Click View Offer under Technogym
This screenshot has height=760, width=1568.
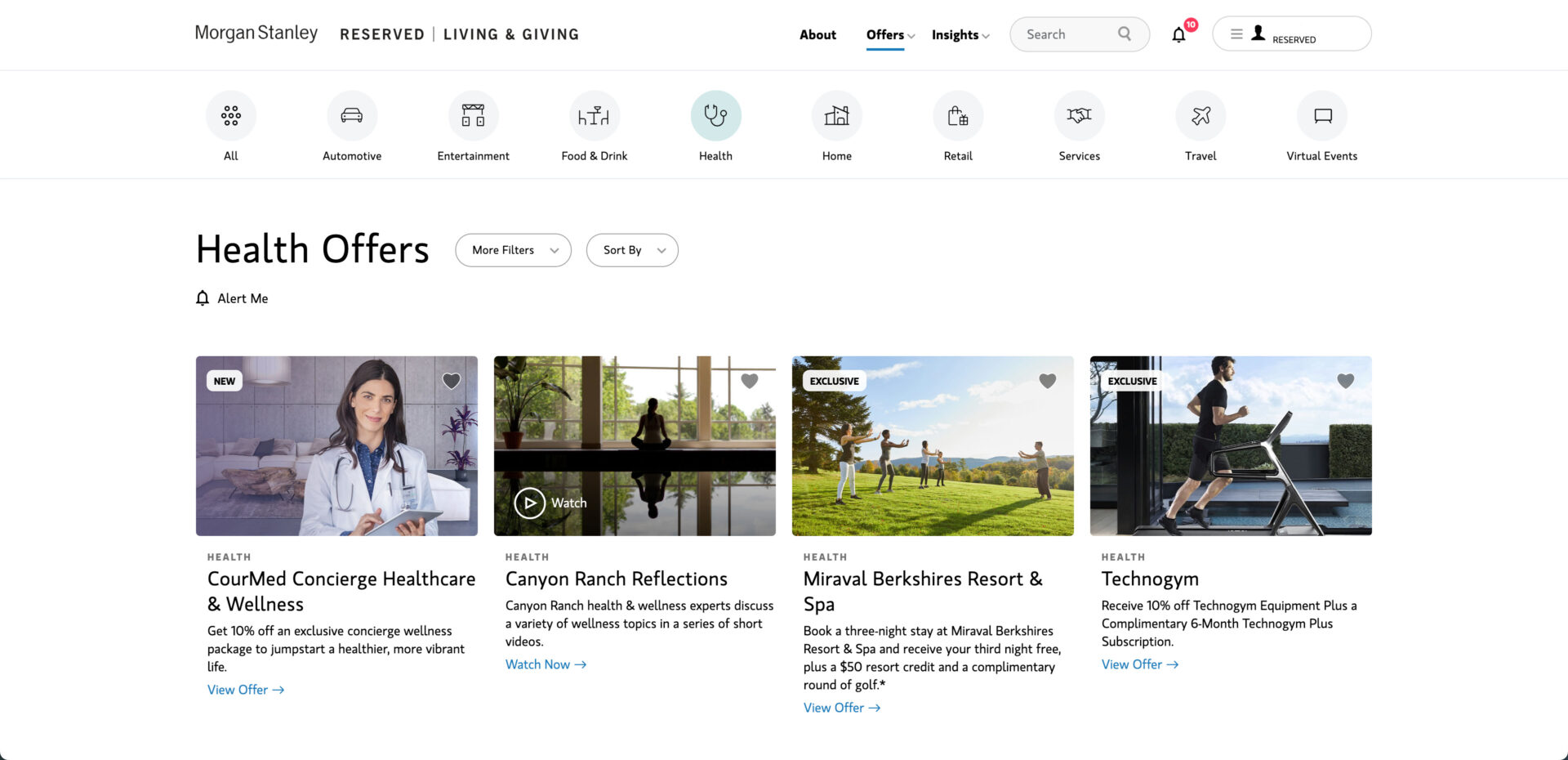1140,664
